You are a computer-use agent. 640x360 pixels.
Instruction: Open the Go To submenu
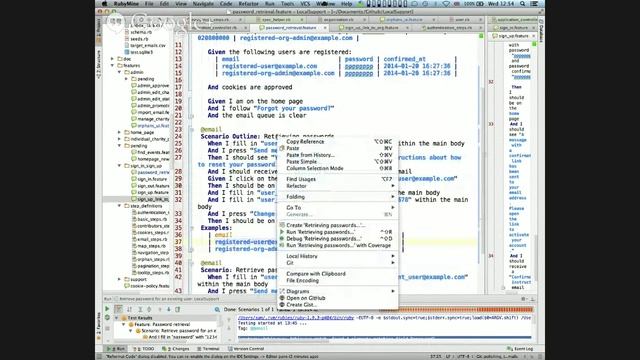coord(337,208)
